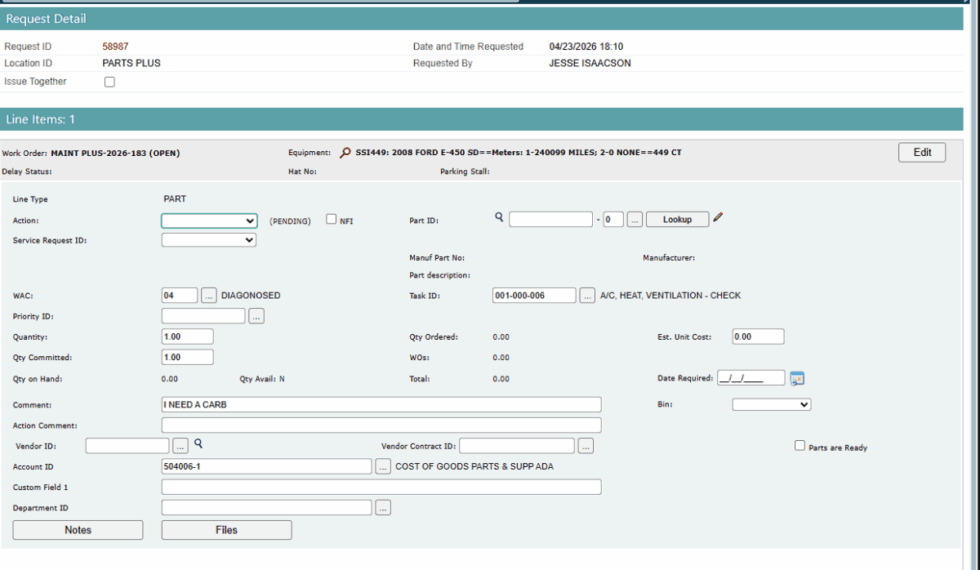
Task: Click the date text 04/23/2026 18:10
Action: click(x=586, y=47)
